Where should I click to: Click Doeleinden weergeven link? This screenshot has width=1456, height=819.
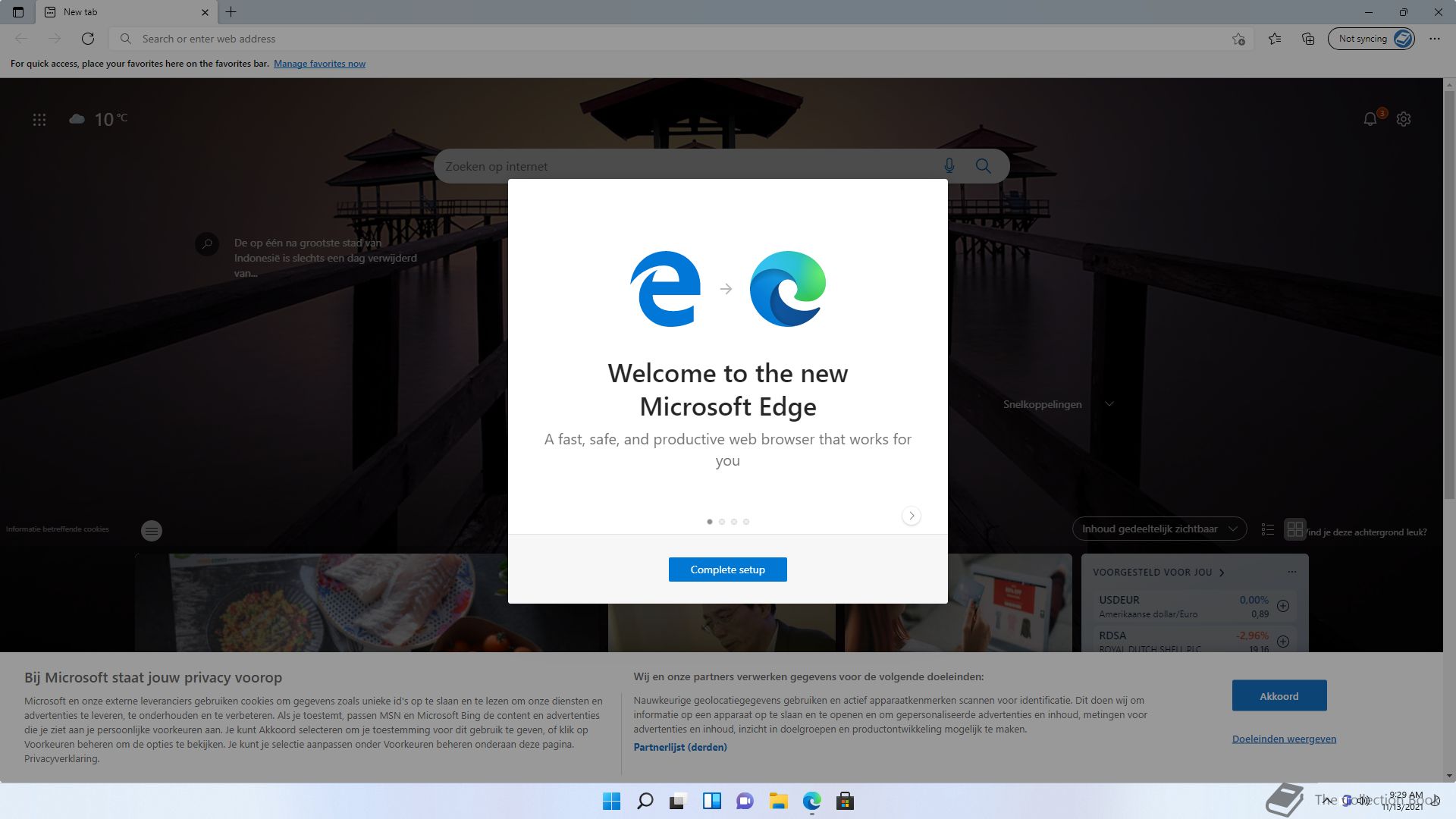(x=1284, y=739)
